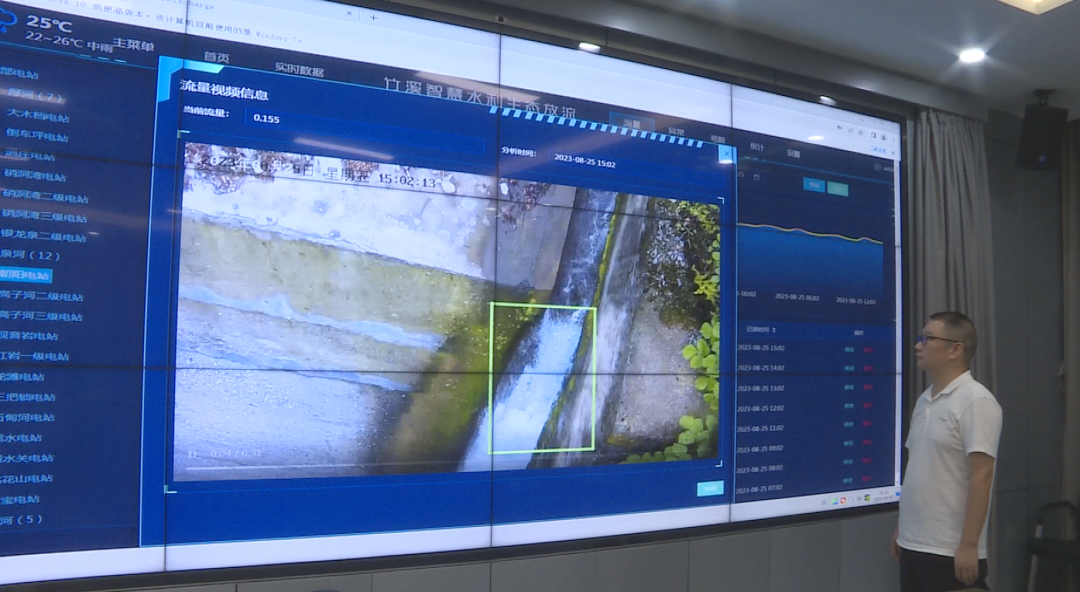
Task: Open the 首页 tab
Action: click(217, 58)
